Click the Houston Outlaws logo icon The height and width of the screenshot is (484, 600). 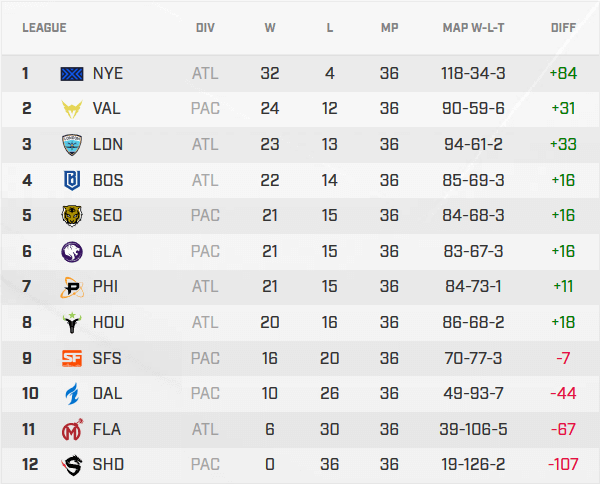click(x=73, y=322)
